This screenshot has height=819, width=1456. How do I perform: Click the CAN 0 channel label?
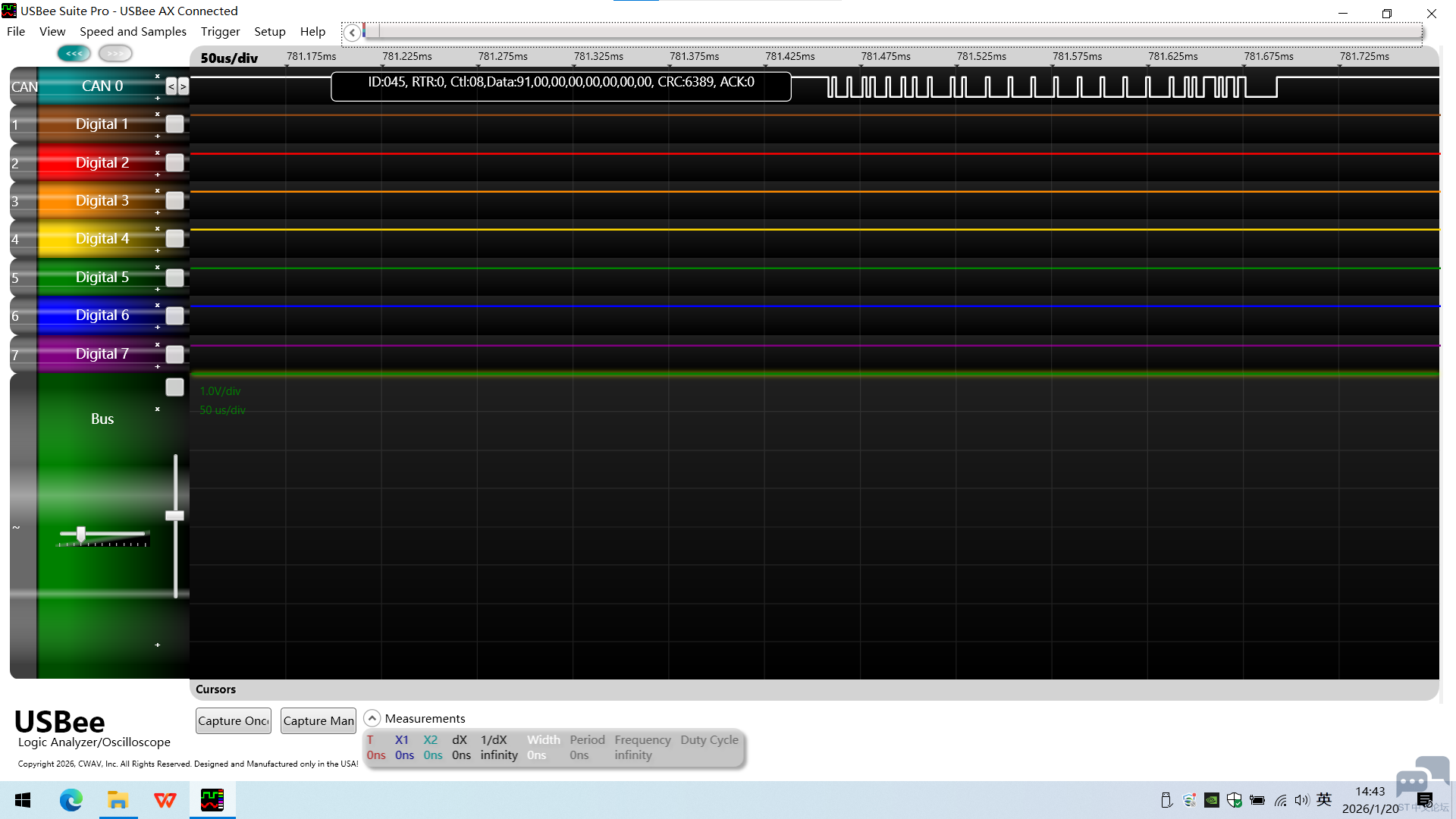(x=102, y=86)
